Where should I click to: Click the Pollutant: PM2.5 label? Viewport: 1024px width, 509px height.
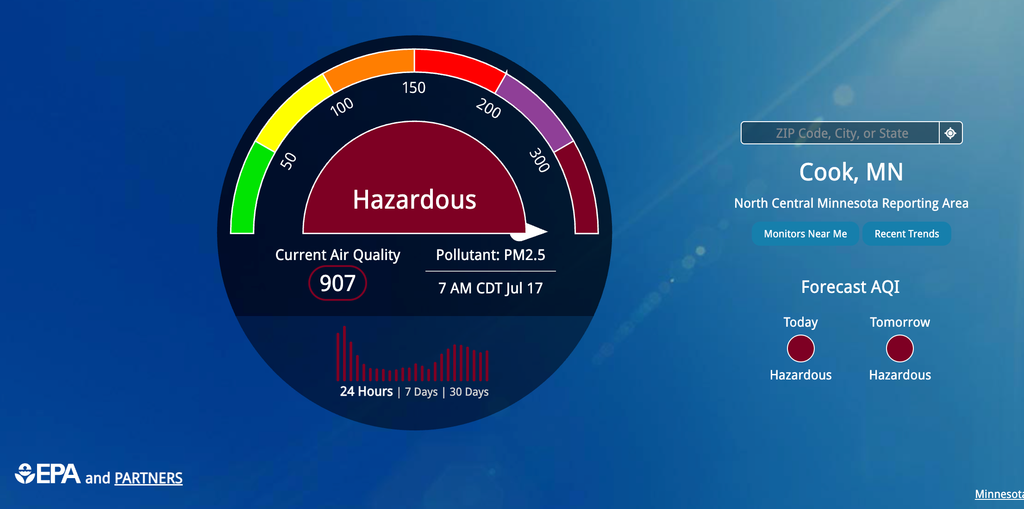click(490, 255)
